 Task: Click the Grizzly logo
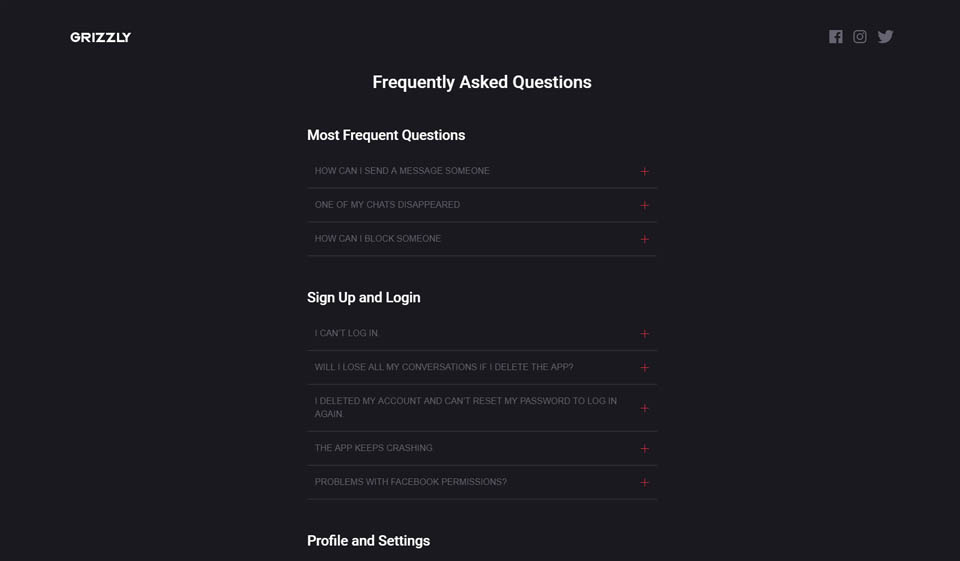100,37
